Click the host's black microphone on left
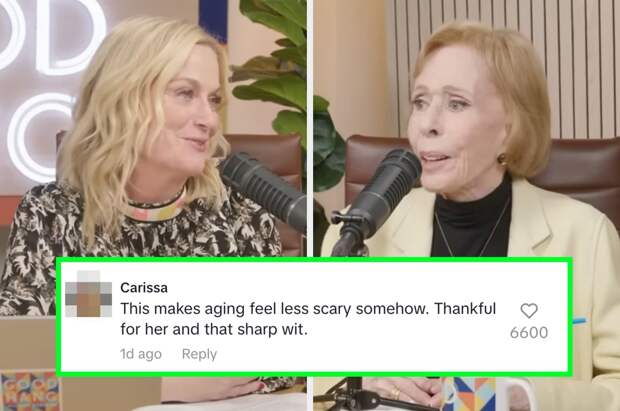 pos(264,191)
